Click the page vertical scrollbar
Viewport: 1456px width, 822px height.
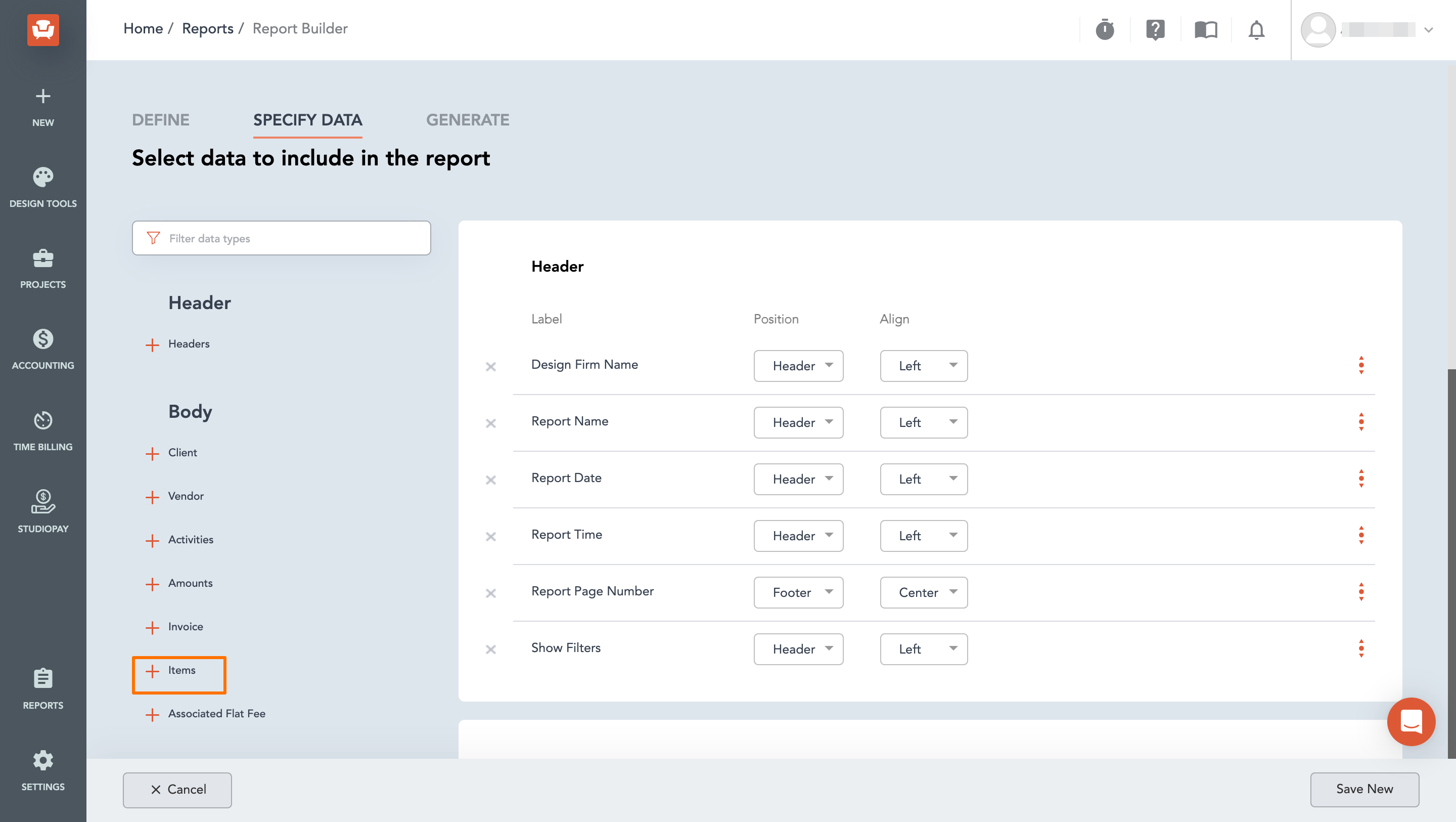[x=1451, y=563]
